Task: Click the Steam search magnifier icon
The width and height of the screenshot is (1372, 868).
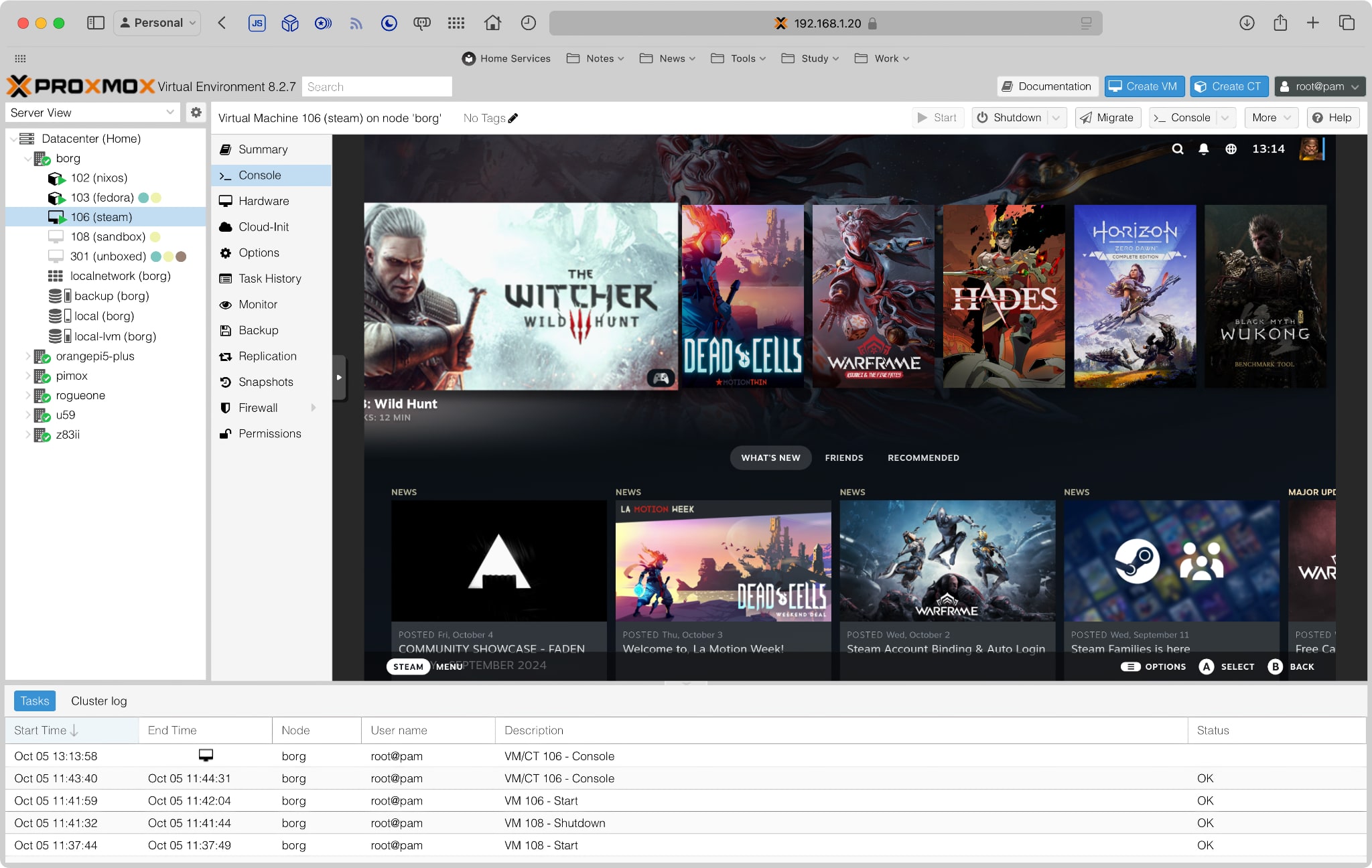Action: [x=1177, y=149]
